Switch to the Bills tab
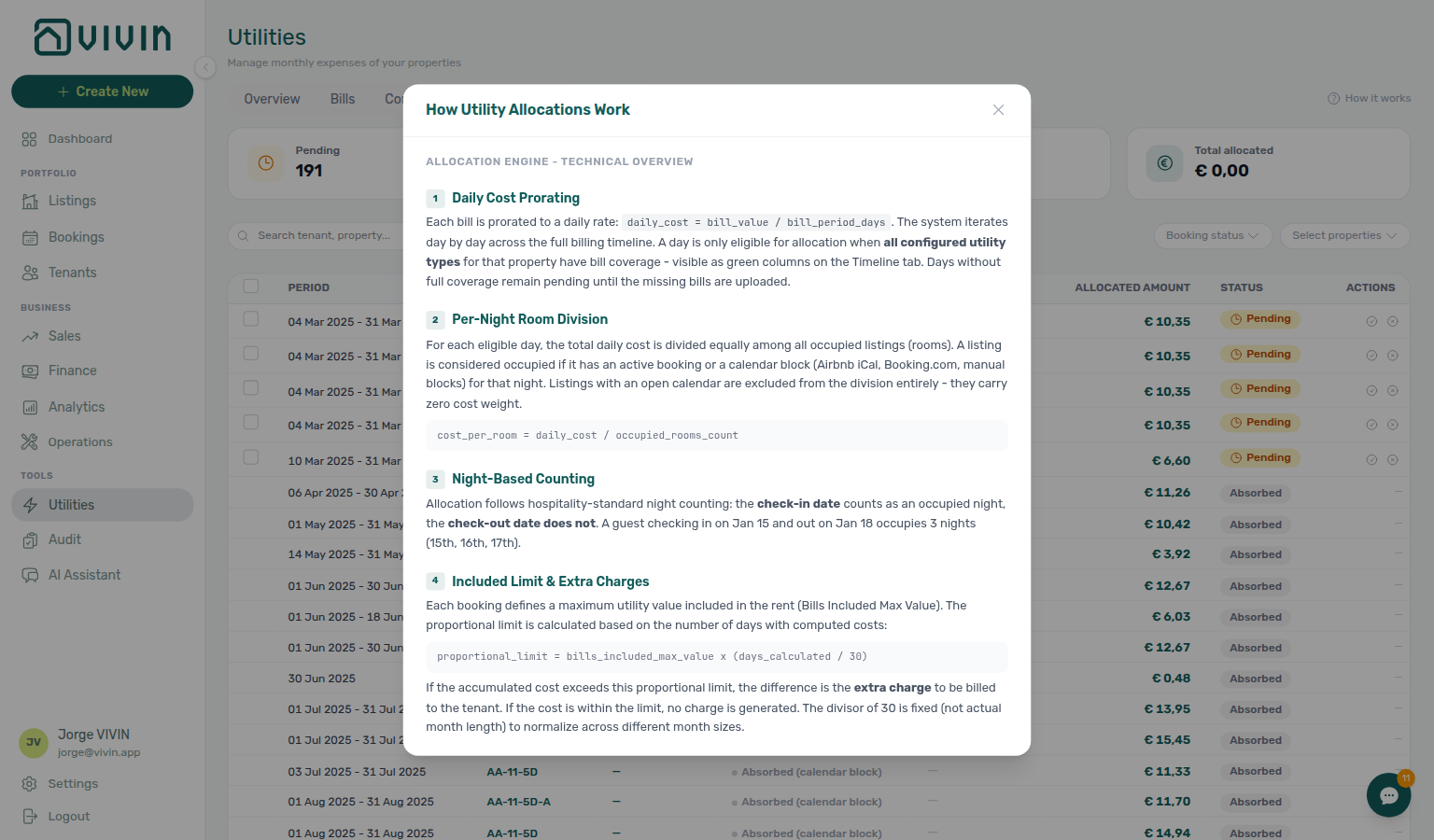The image size is (1434, 840). click(x=343, y=99)
